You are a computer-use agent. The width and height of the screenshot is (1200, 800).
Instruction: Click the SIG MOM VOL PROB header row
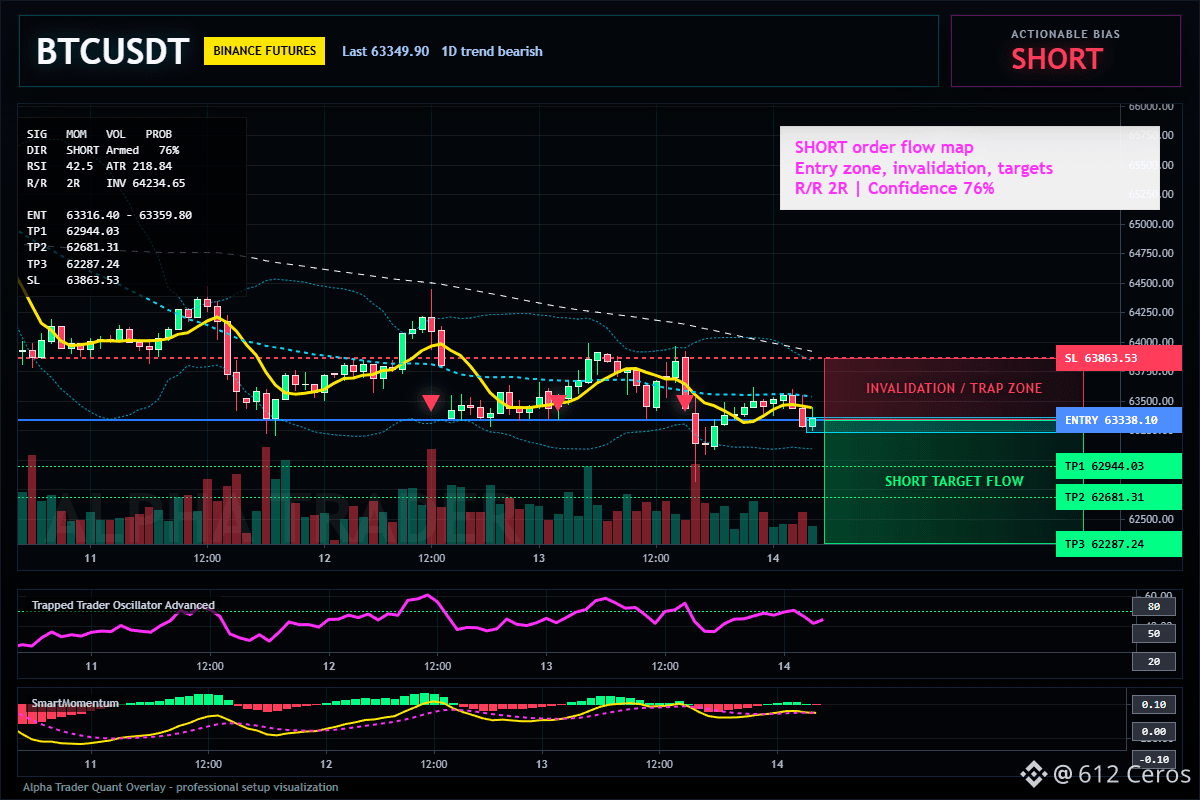[99, 133]
